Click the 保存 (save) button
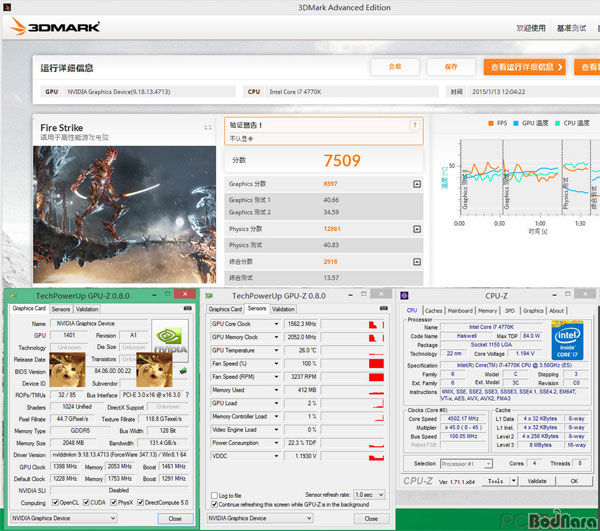The height and width of the screenshot is (531, 600). click(451, 67)
